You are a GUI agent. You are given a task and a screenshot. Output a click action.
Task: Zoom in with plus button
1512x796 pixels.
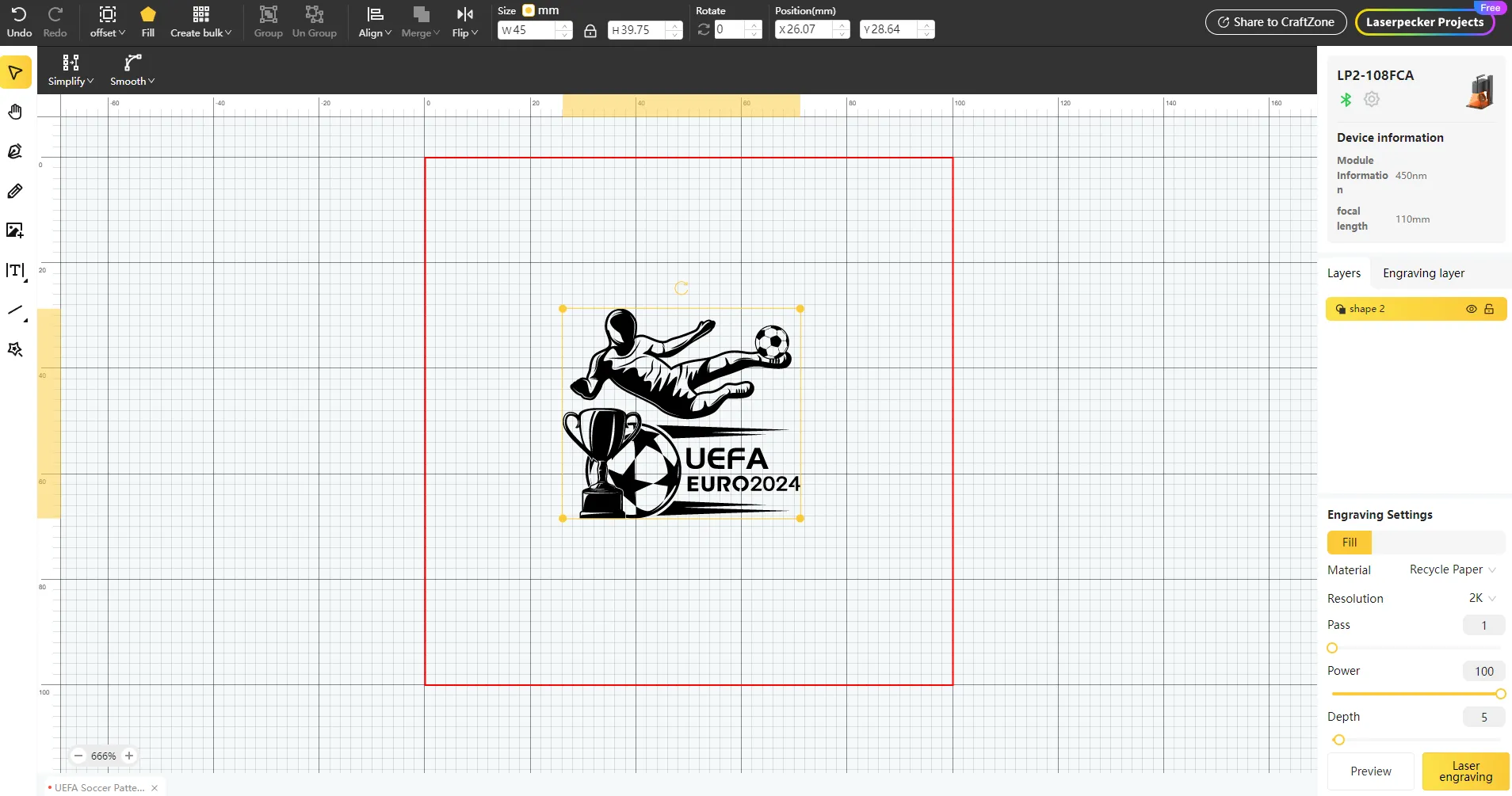click(x=129, y=756)
